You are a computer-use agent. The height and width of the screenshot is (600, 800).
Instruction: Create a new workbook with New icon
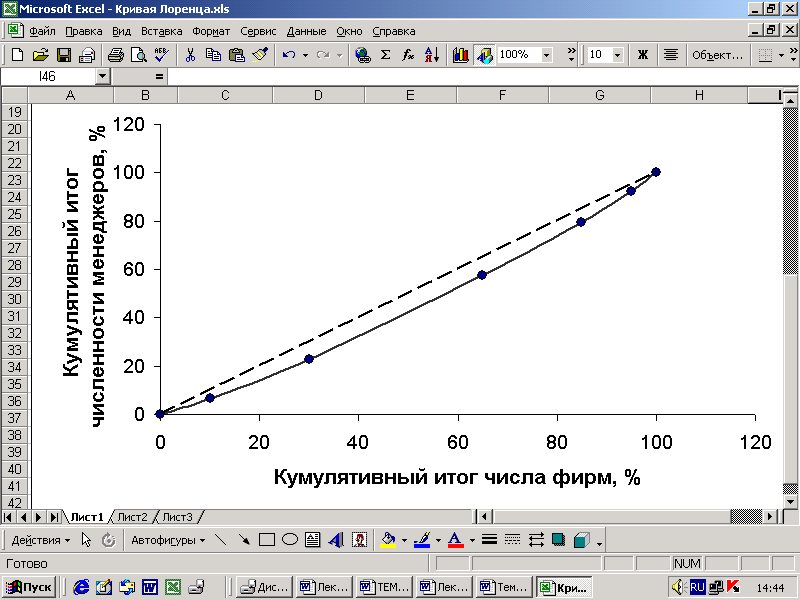click(17, 55)
